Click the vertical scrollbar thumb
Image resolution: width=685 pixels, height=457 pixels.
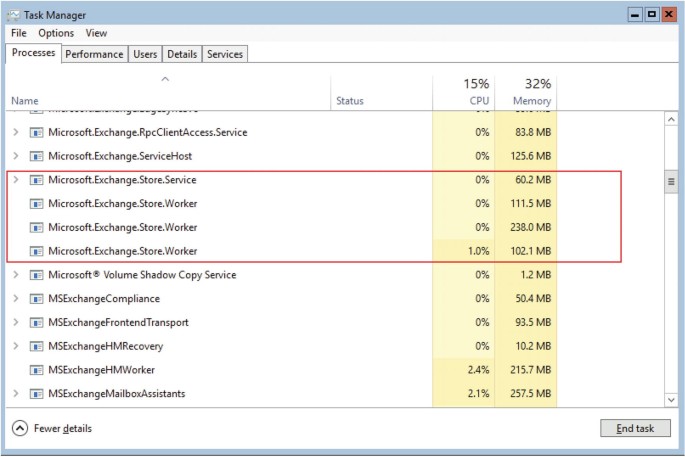pos(671,182)
